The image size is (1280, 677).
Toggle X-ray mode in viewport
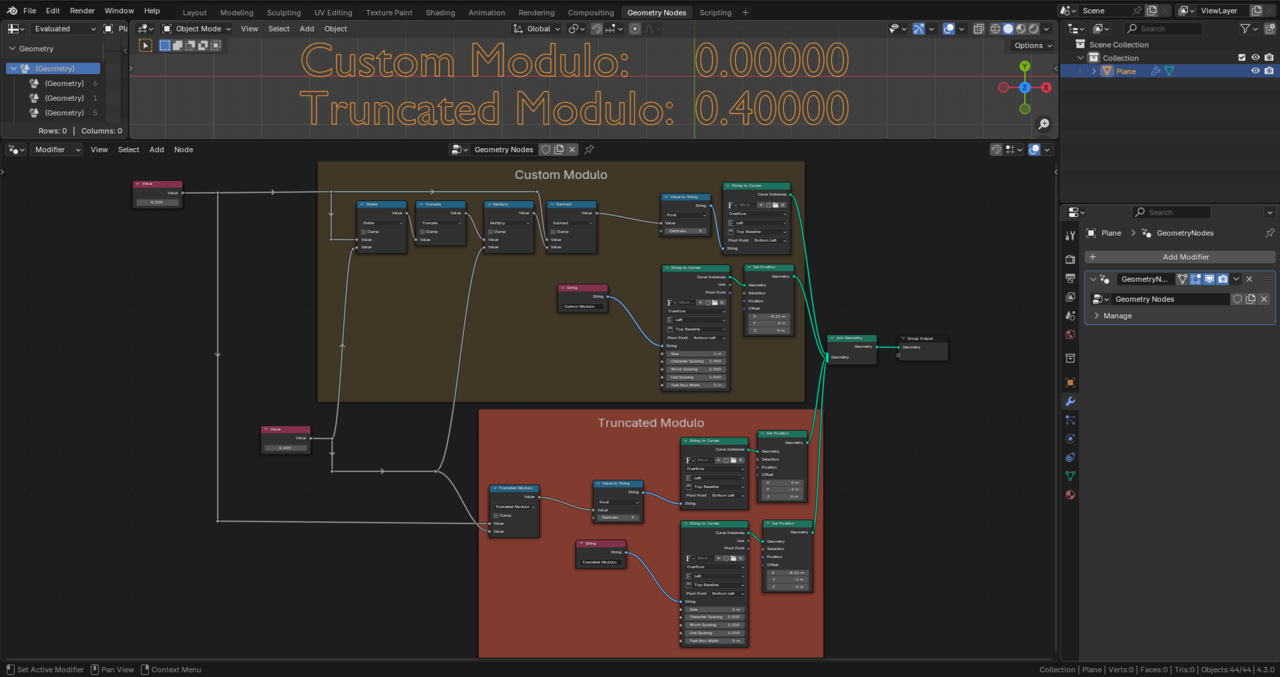[977, 29]
